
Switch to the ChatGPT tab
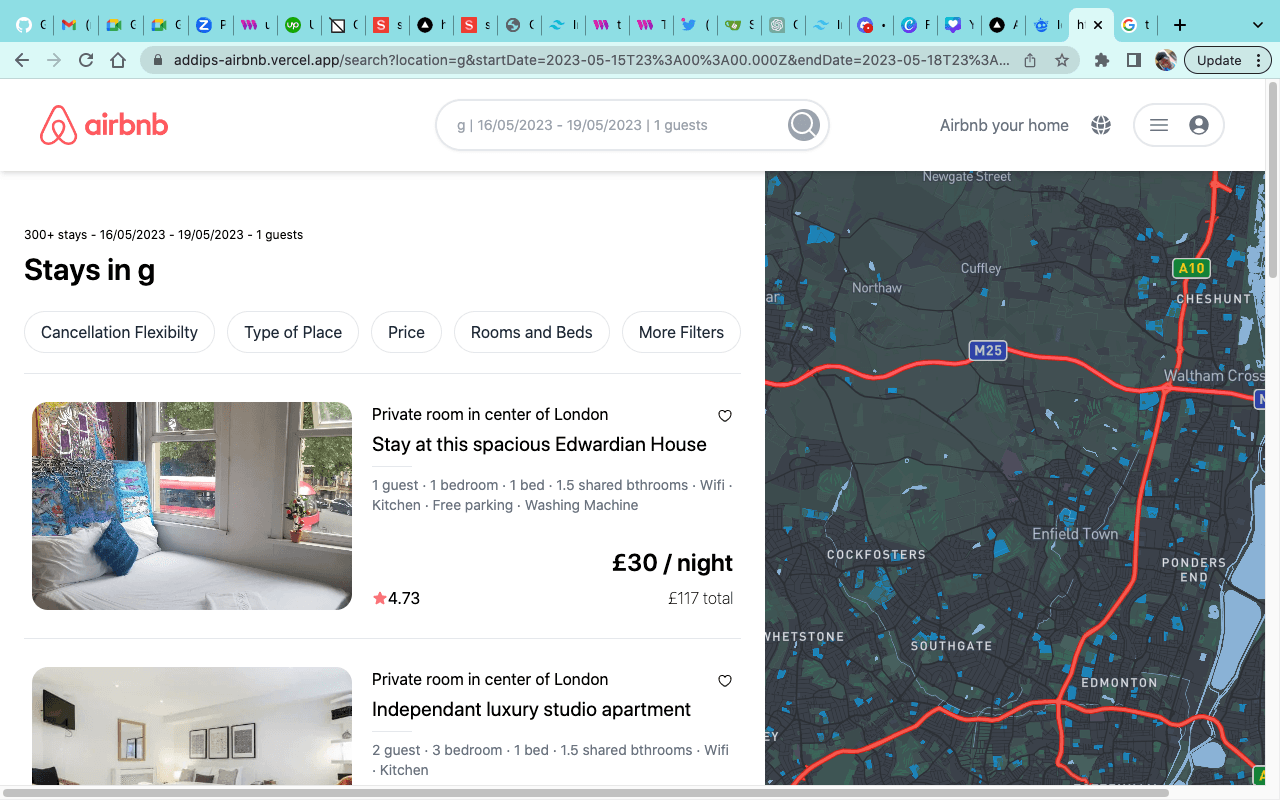(782, 25)
